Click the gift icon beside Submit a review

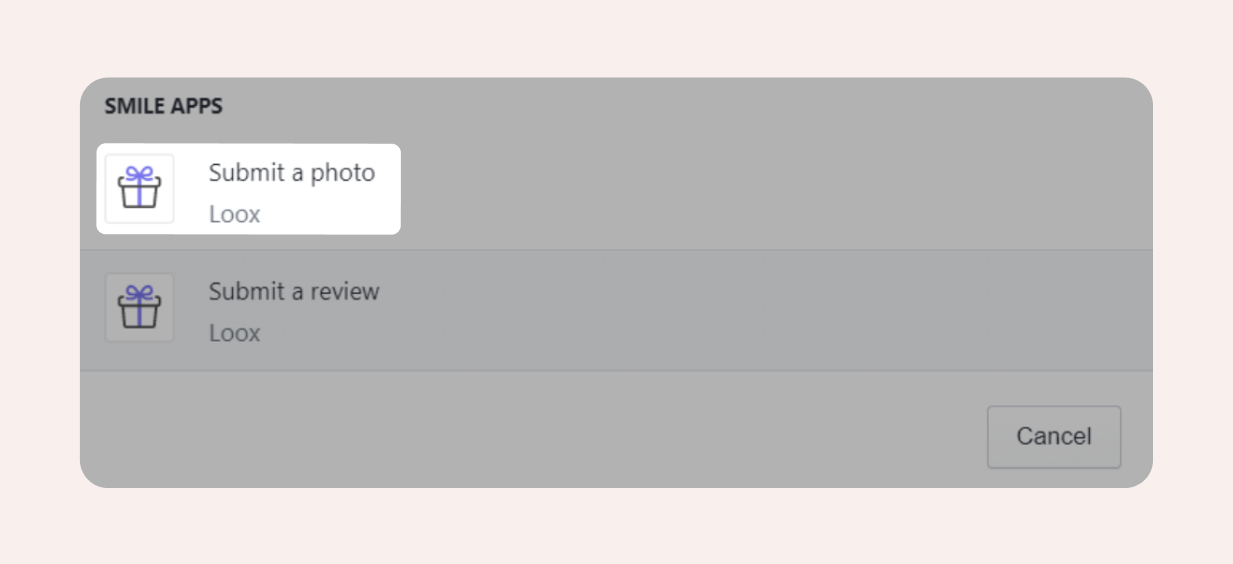coord(139,307)
